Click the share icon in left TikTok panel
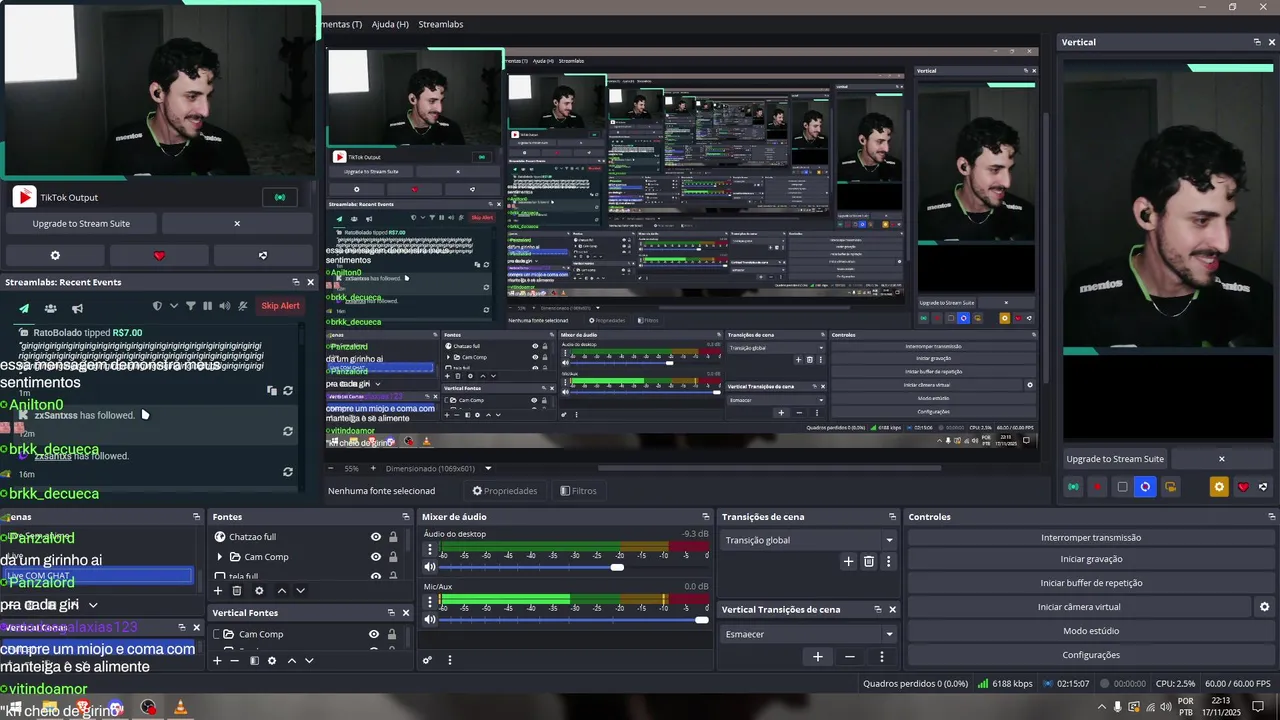The height and width of the screenshot is (720, 1280). tap(263, 255)
